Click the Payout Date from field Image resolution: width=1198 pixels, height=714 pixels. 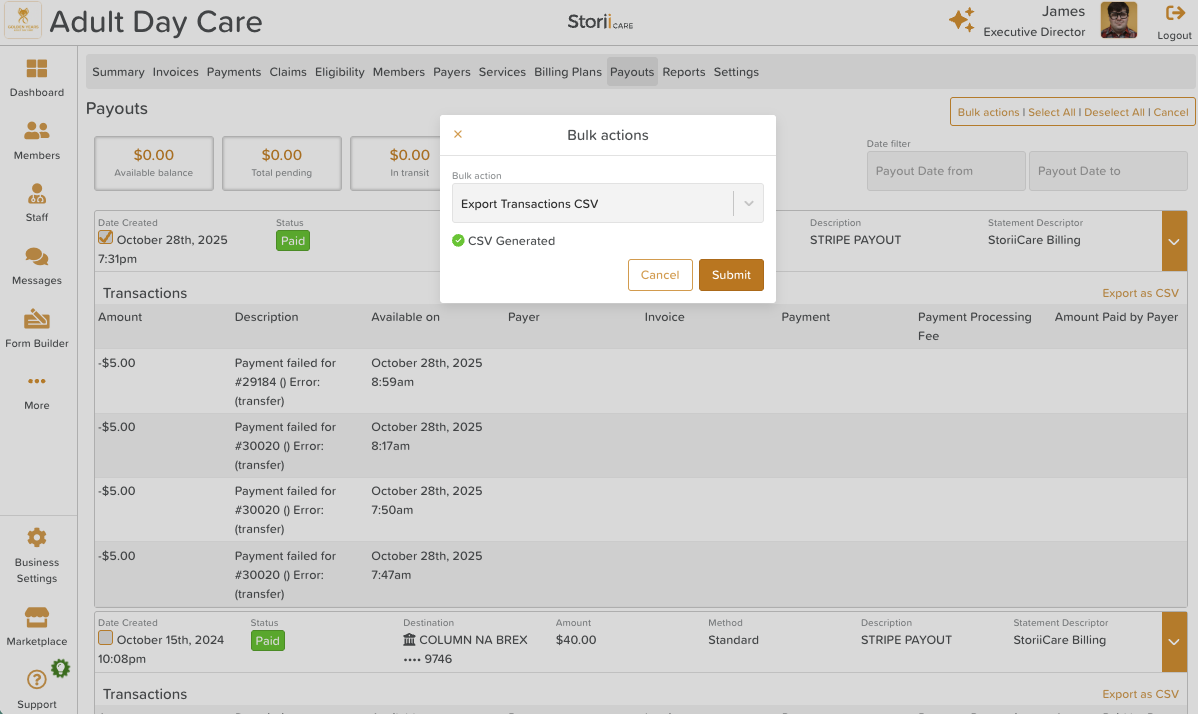click(x=946, y=171)
